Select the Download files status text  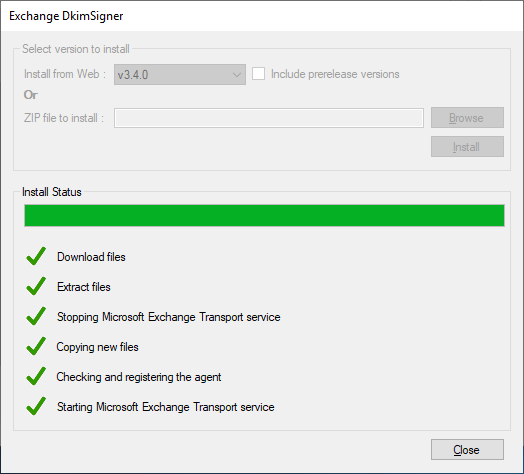coord(91,257)
